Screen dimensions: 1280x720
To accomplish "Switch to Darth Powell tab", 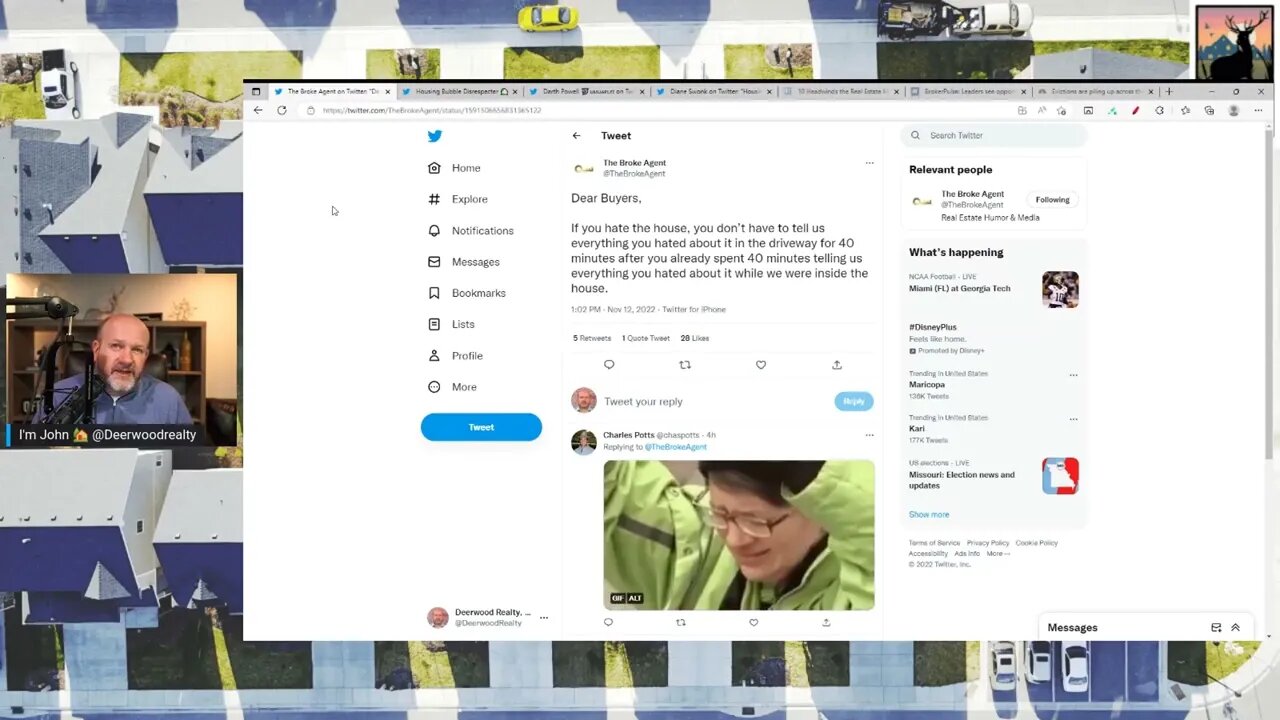I will click(585, 91).
